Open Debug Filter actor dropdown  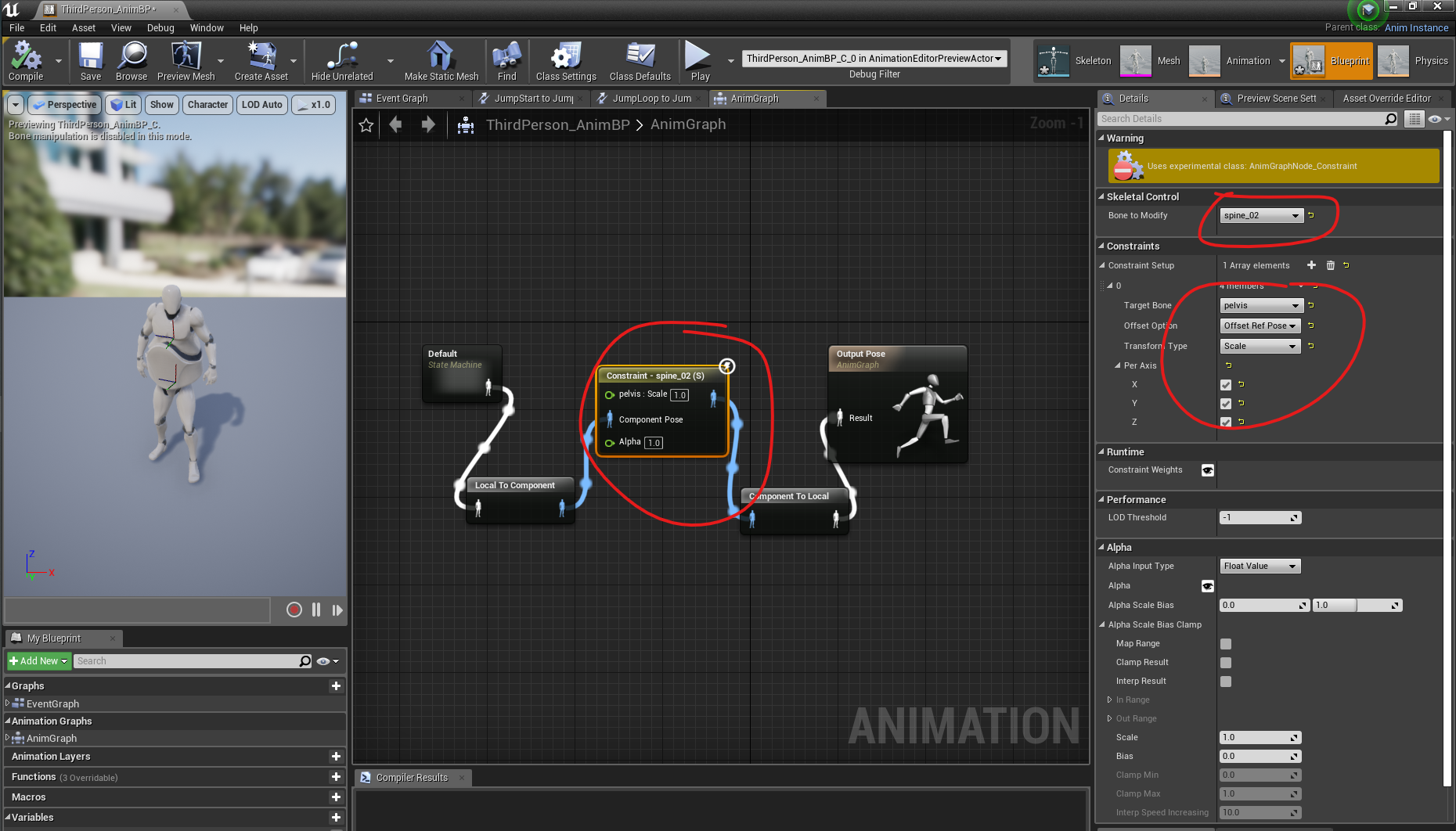coord(874,59)
